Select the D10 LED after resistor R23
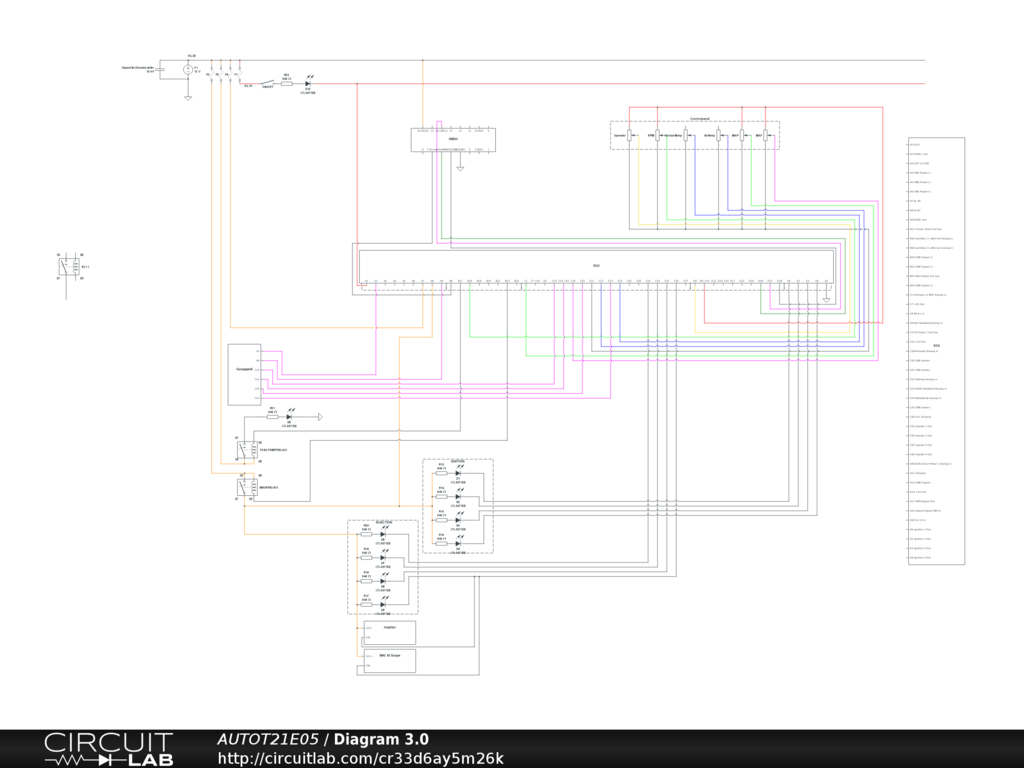The width and height of the screenshot is (1024, 768). pos(308,84)
